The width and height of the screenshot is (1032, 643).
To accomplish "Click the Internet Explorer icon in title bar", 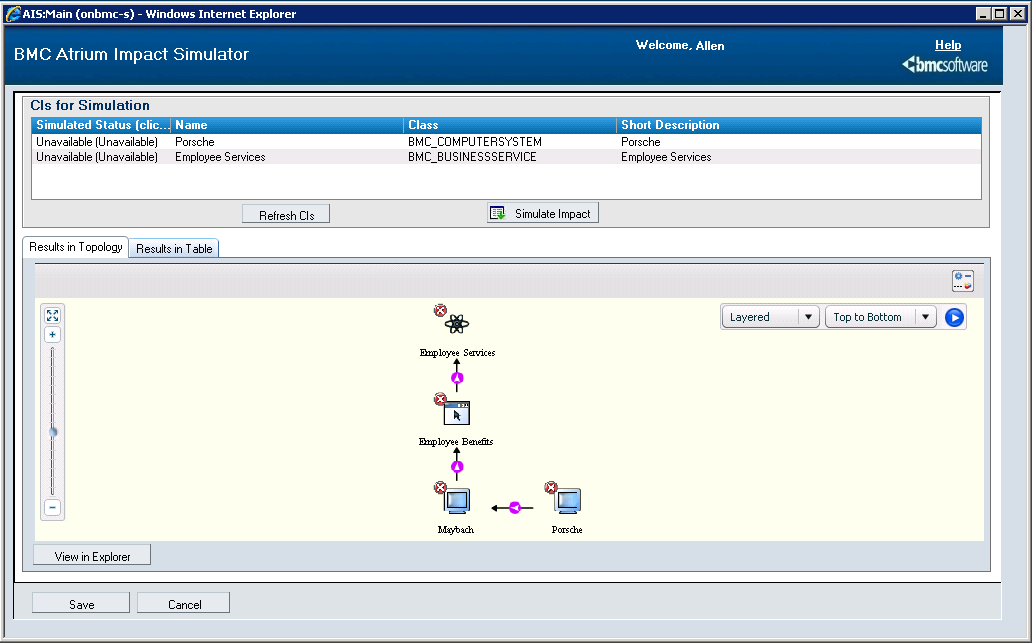I will (x=13, y=14).
